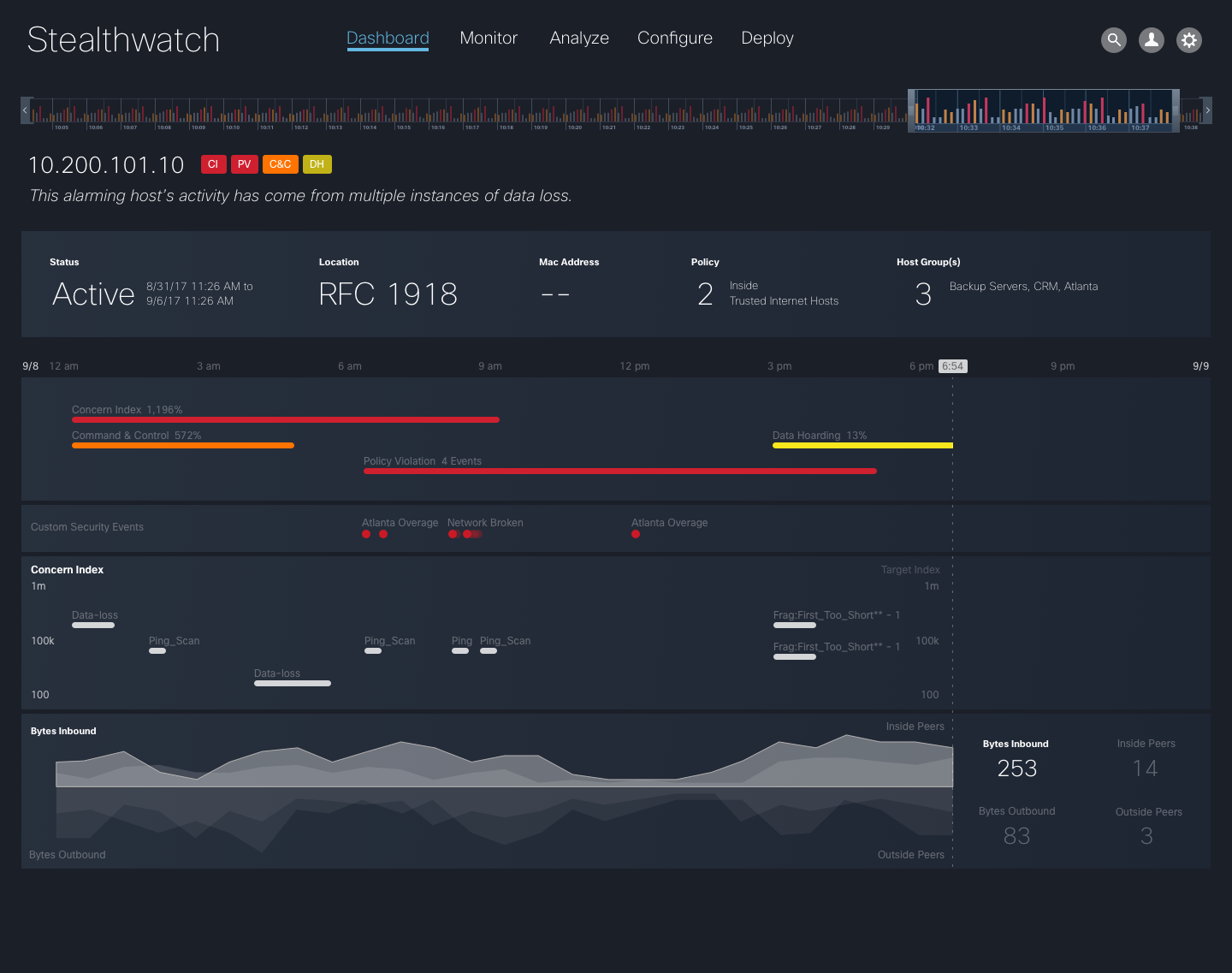Click the Host Group count 3

coord(923,294)
